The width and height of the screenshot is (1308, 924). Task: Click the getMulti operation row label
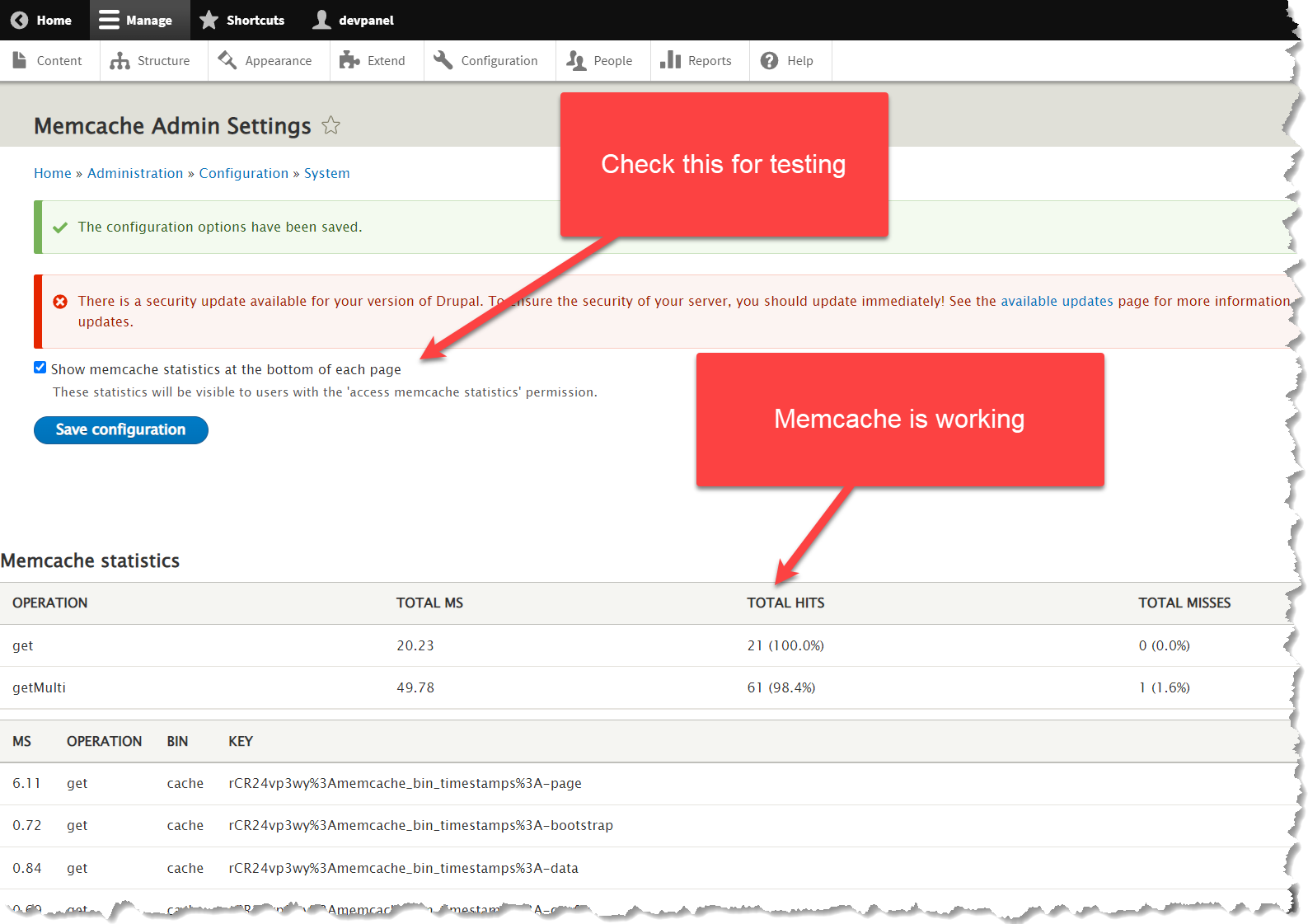(x=39, y=687)
